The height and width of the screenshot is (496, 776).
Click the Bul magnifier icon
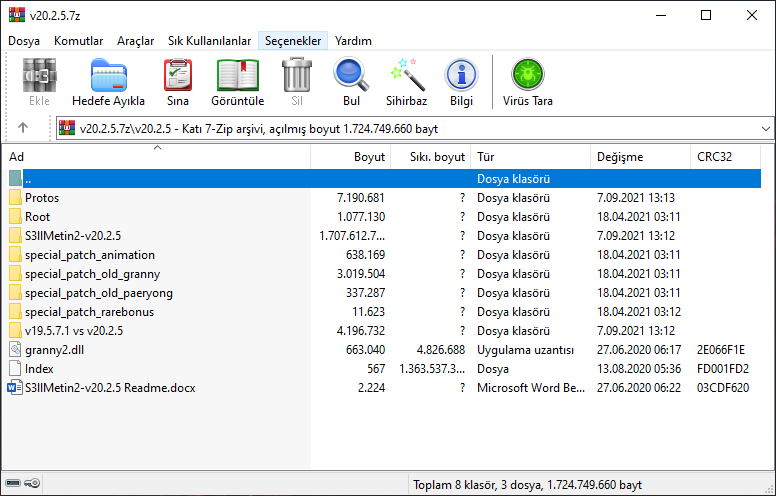click(x=351, y=75)
